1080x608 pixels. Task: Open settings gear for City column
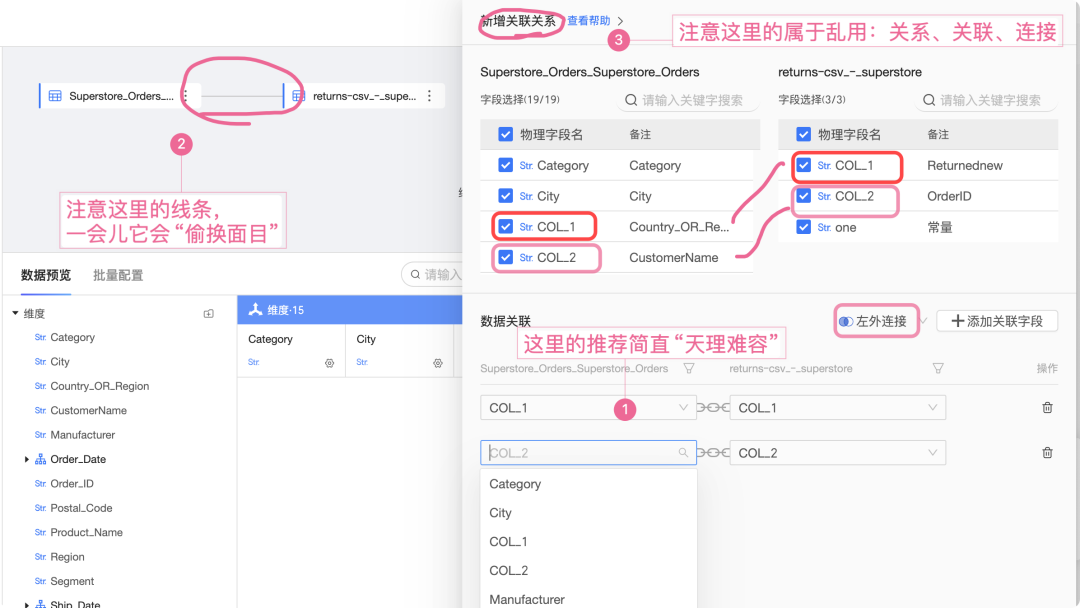[x=437, y=363]
